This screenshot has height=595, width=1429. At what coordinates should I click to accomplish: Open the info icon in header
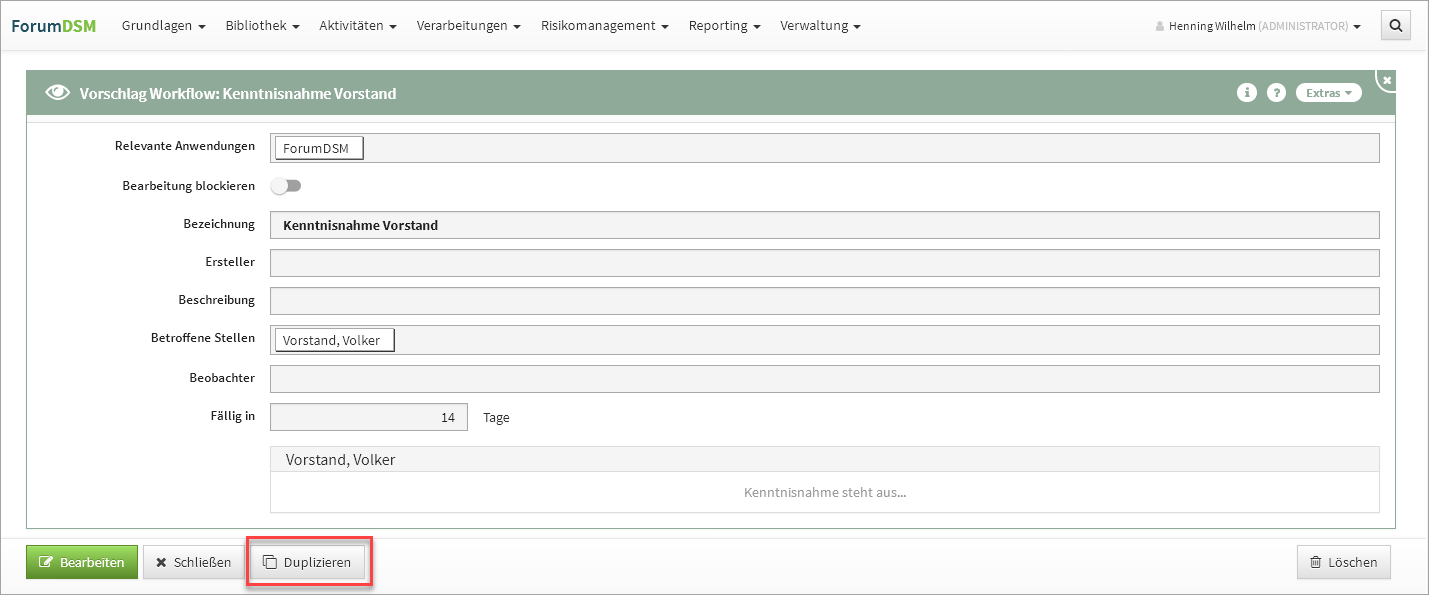click(1246, 93)
